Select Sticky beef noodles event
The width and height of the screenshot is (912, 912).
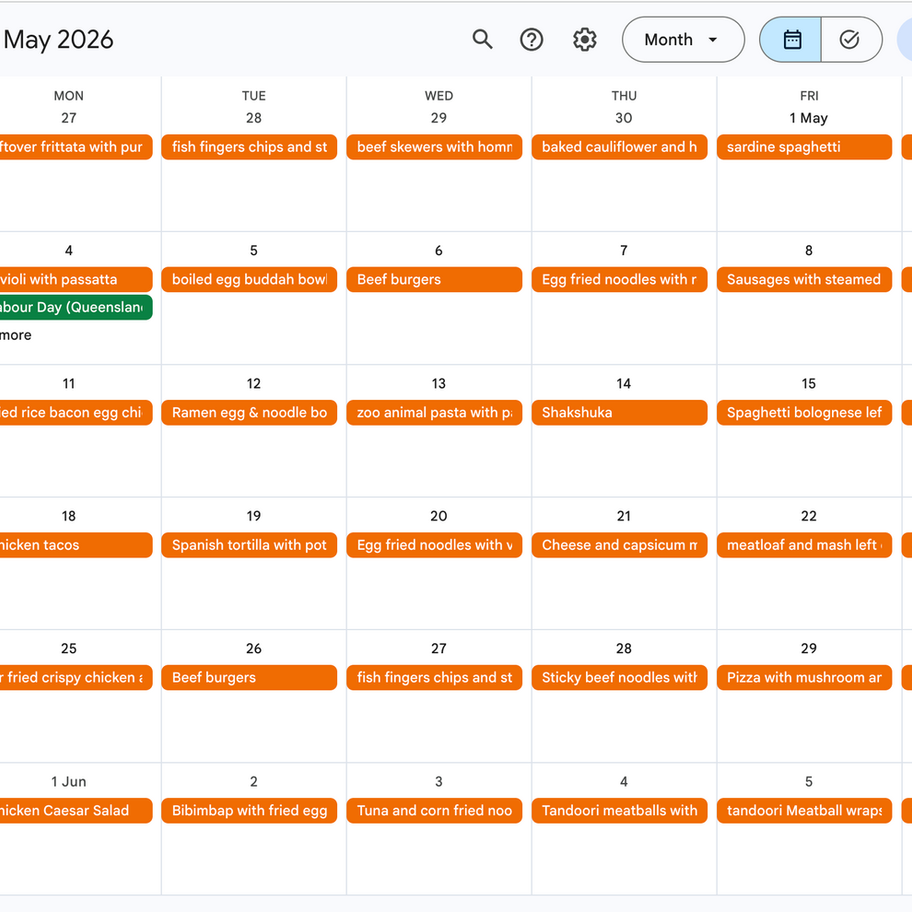point(619,678)
